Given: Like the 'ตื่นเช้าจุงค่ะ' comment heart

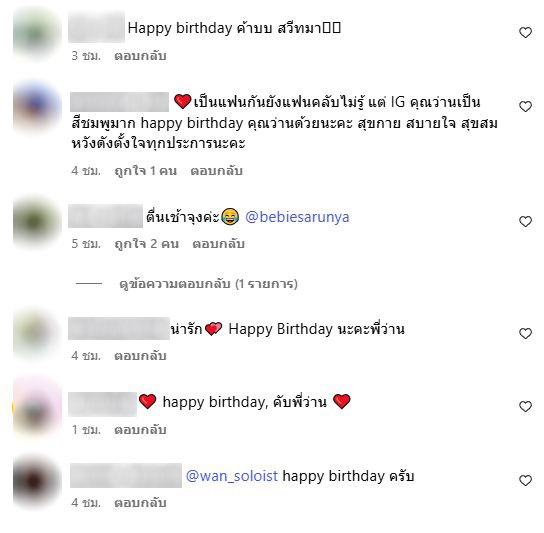Looking at the screenshot, I should pos(525,221).
